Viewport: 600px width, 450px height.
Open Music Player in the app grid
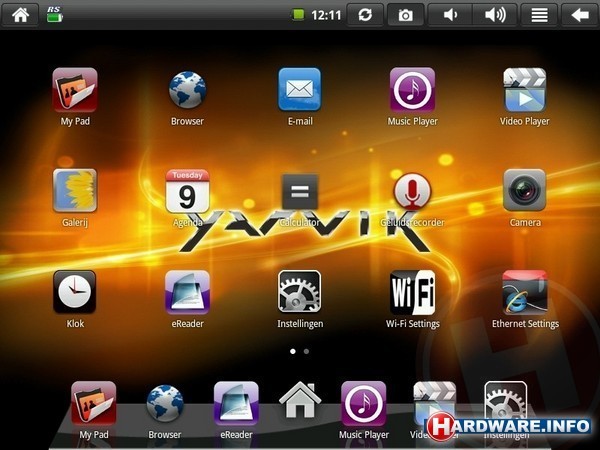point(412,90)
